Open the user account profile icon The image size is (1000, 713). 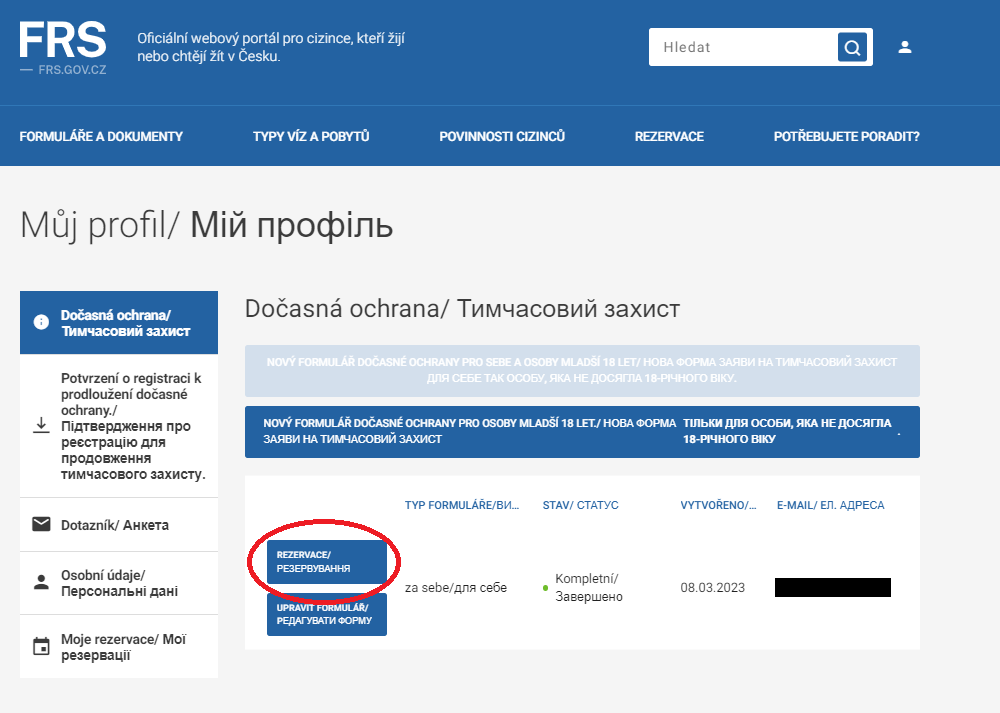905,47
